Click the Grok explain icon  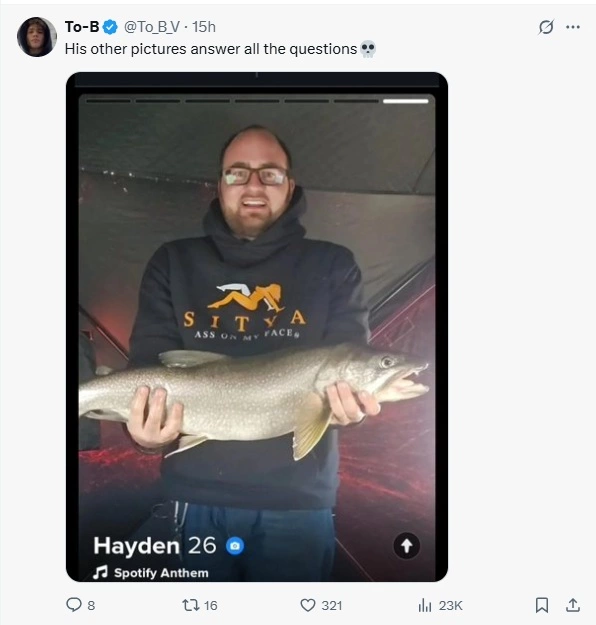pos(546,27)
